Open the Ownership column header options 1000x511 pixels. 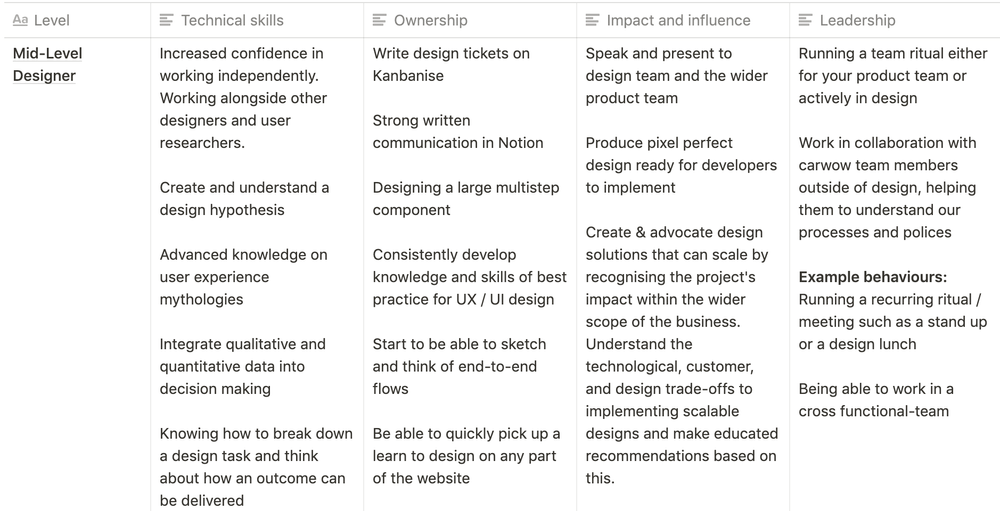(x=470, y=20)
